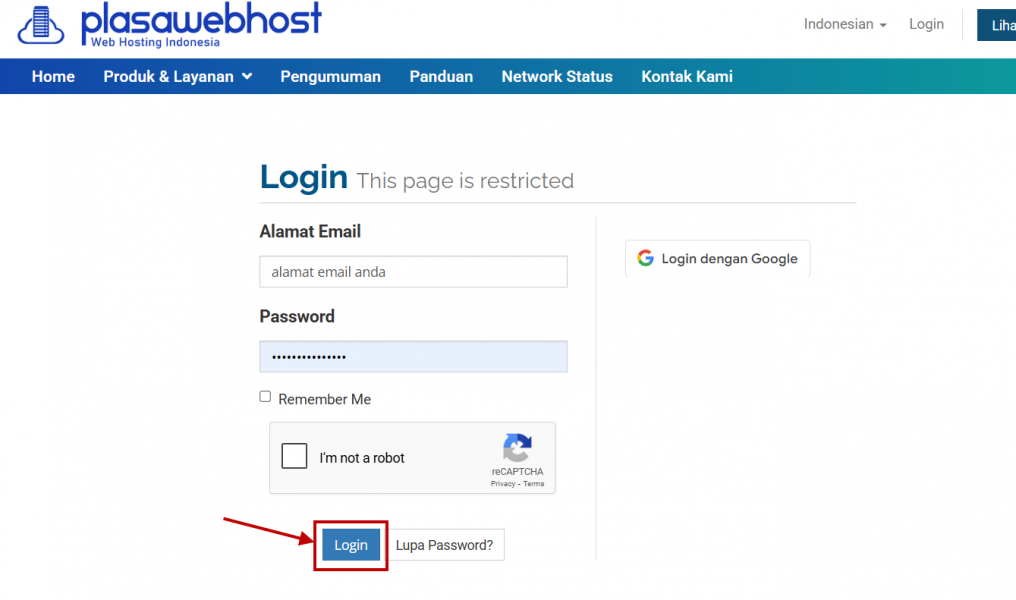
Task: Tick the Remember Me checkbox
Action: 265,397
